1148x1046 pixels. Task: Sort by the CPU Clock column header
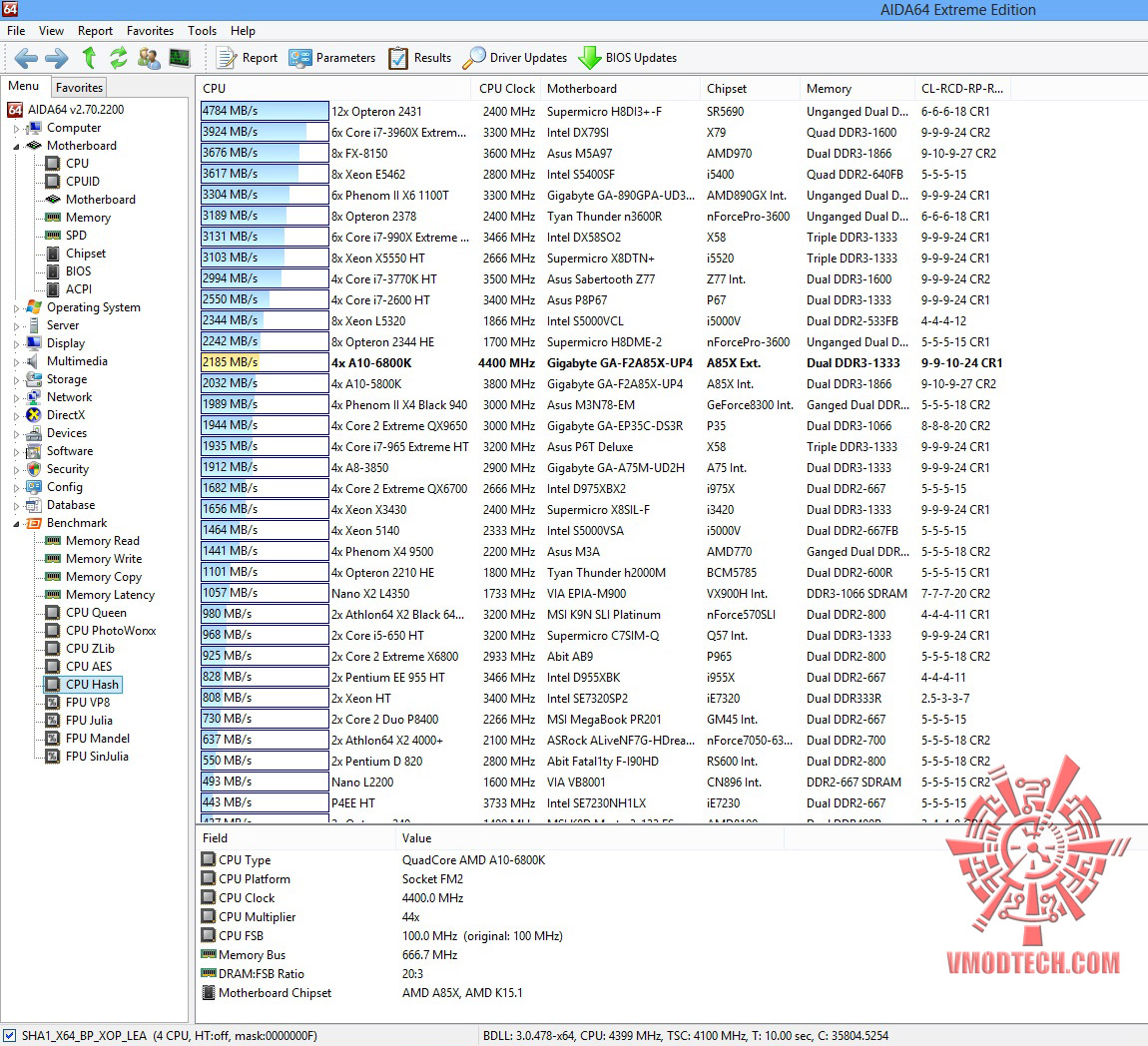507,89
